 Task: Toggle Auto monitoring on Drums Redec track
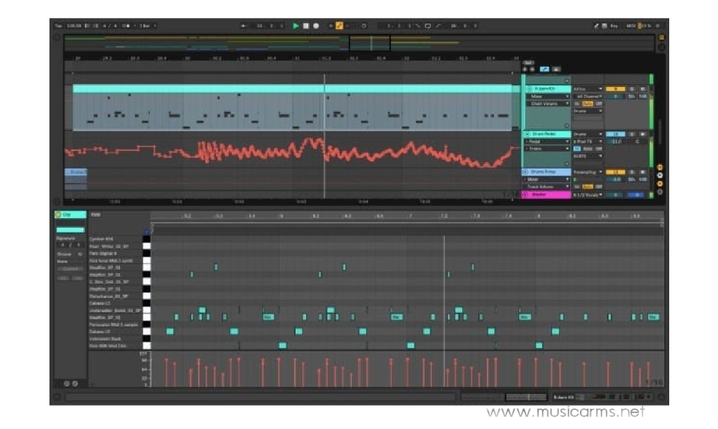click(x=589, y=149)
